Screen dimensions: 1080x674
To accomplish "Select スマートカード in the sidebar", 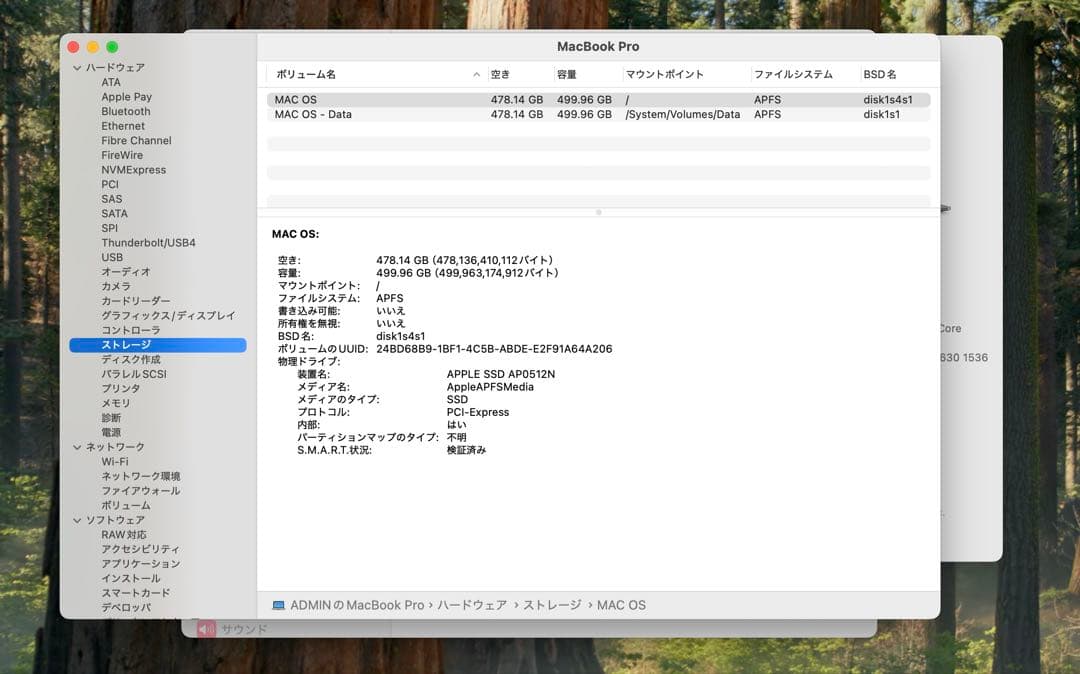I will click(x=136, y=593).
